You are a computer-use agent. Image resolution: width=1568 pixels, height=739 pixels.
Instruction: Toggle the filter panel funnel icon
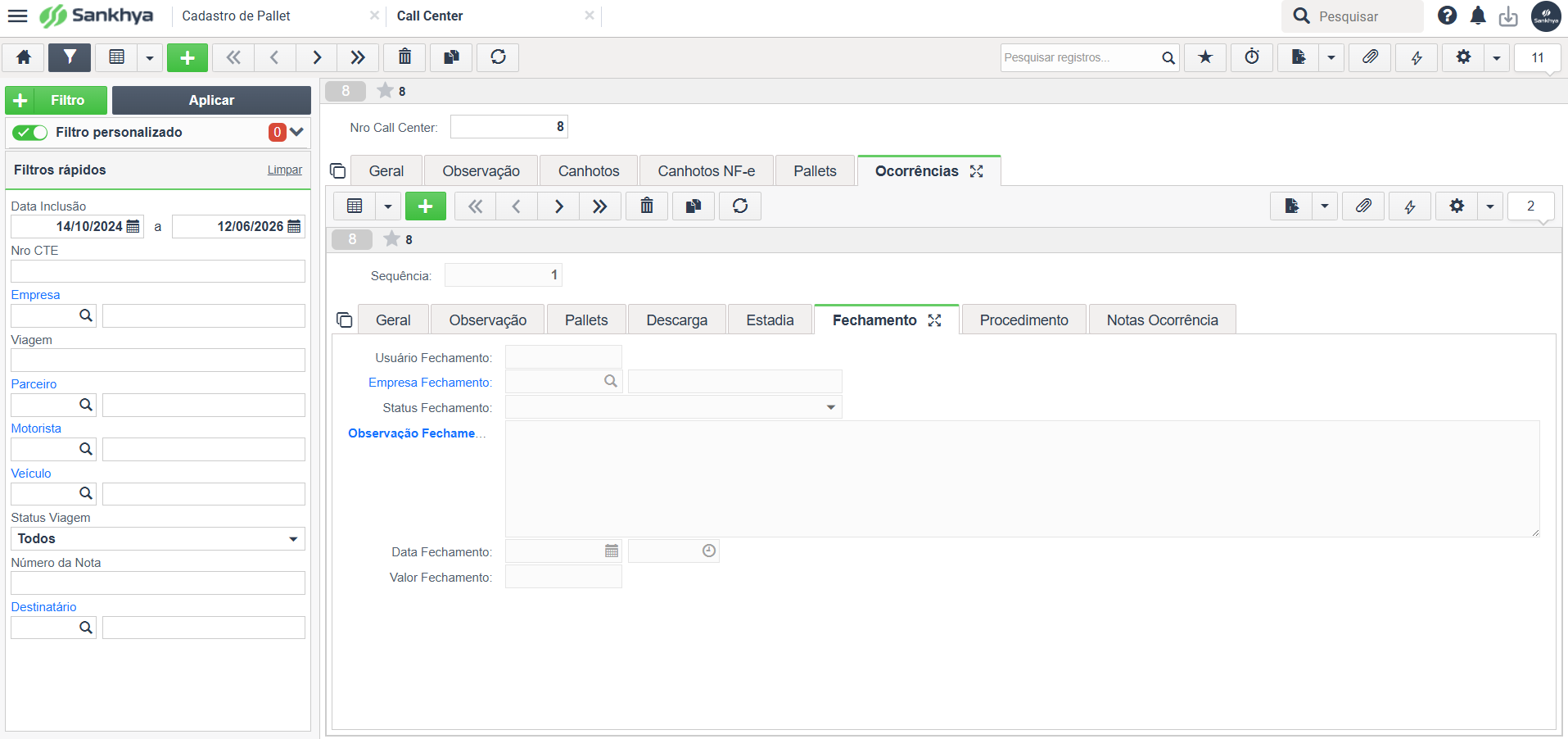pos(70,57)
